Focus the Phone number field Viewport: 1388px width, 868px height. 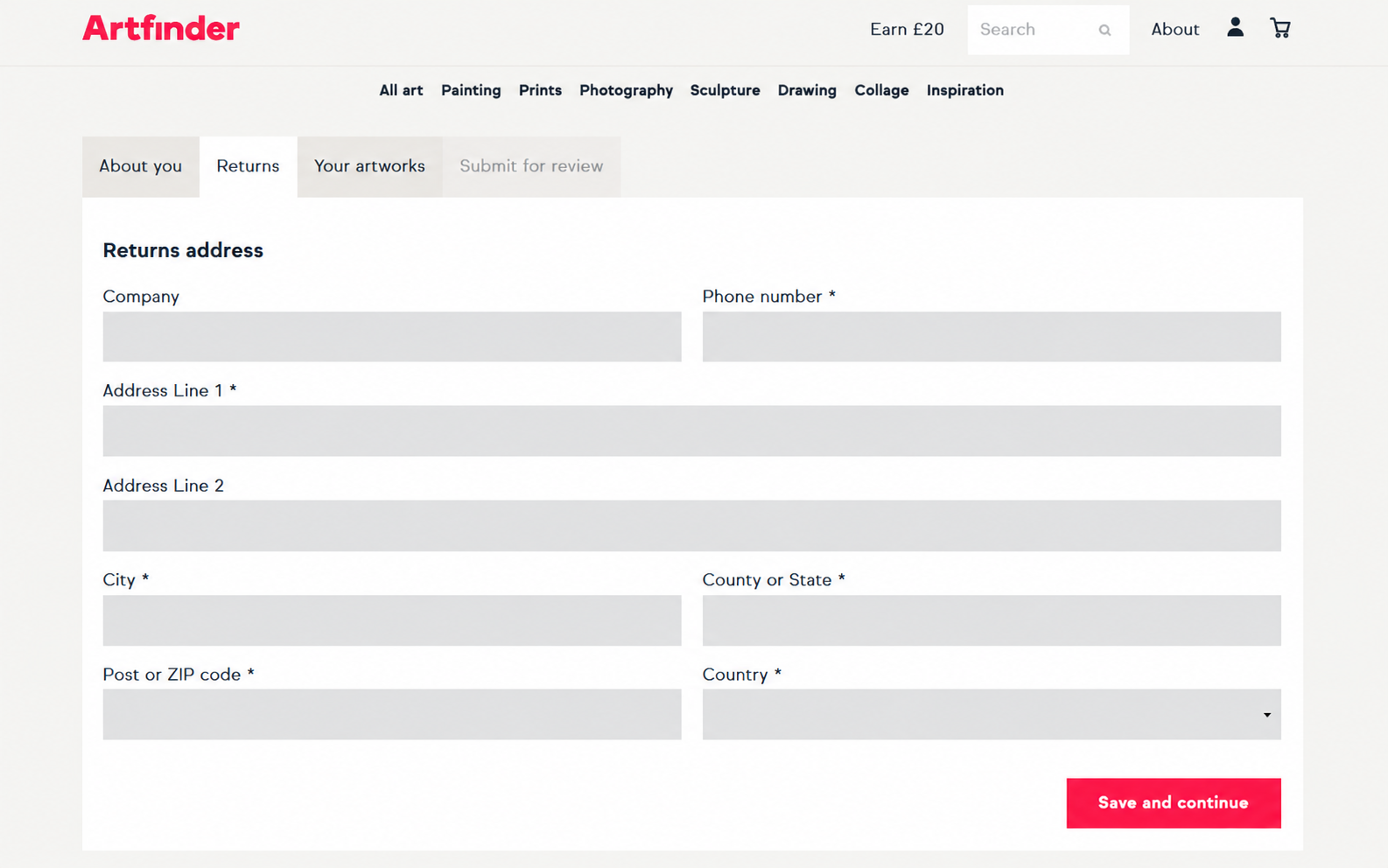click(992, 337)
